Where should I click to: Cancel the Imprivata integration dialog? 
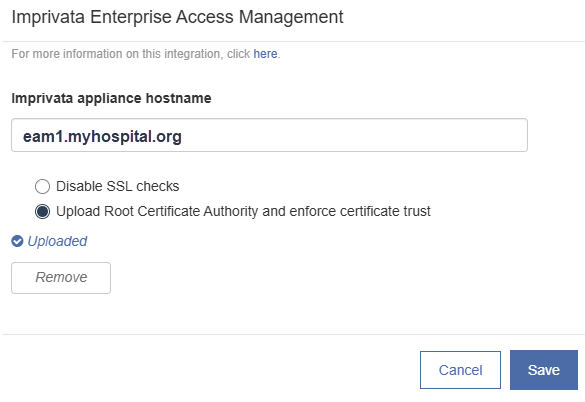tap(460, 370)
